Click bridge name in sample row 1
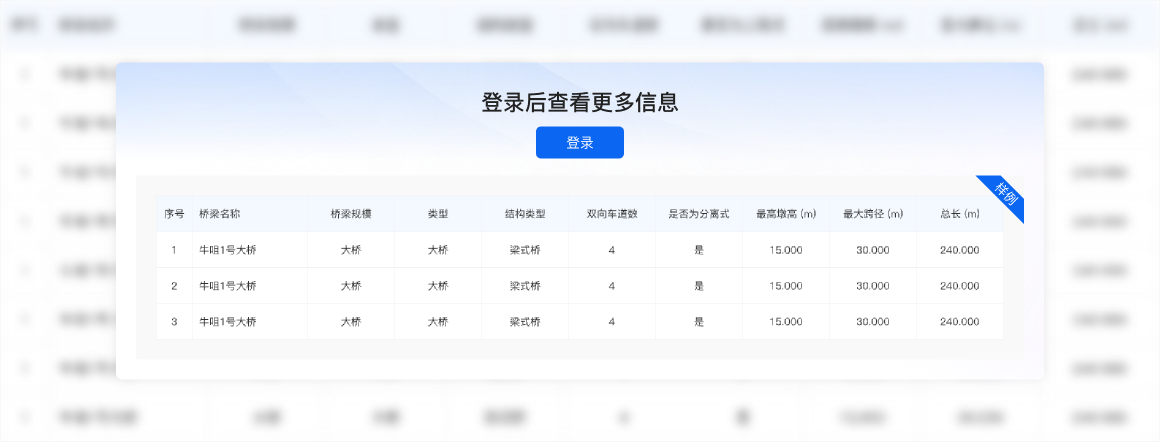 (x=228, y=250)
